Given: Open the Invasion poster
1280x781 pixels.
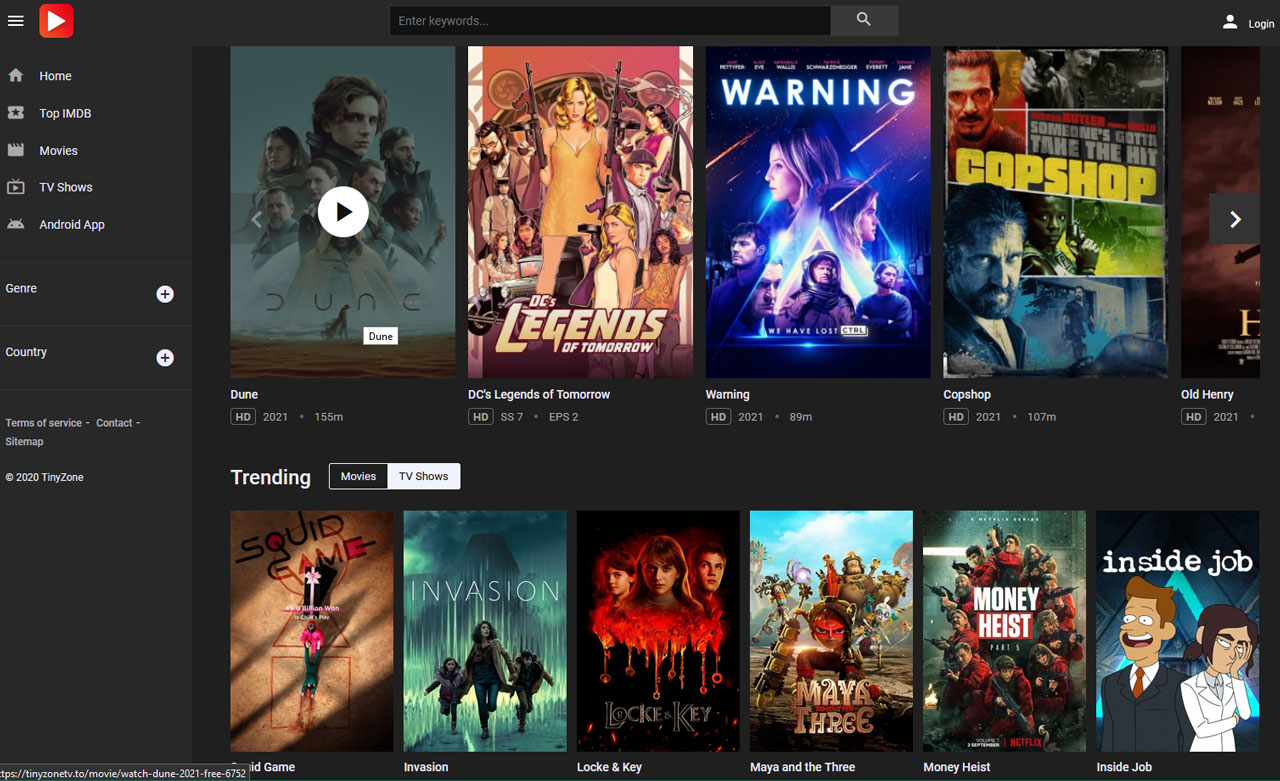Looking at the screenshot, I should tap(485, 631).
